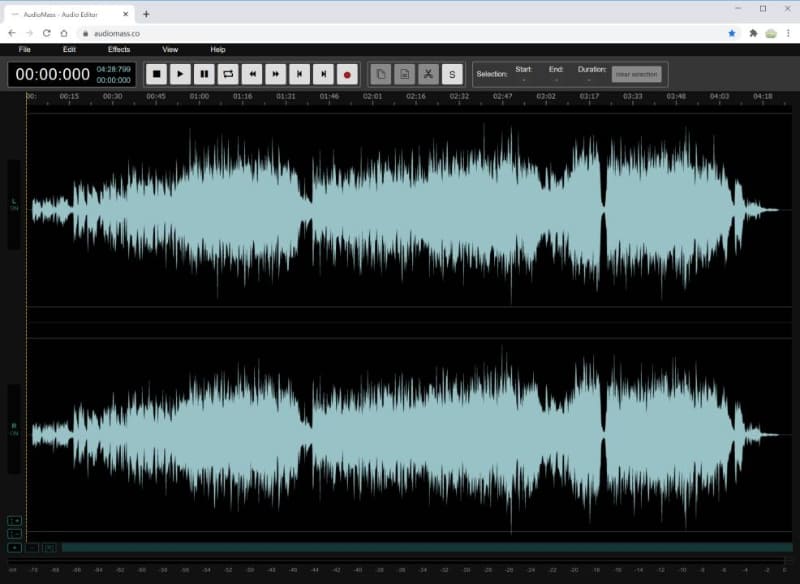Viewport: 800px width, 584px height.
Task: Click the 01:00 mark on the timeline ruler
Action: click(x=199, y=96)
